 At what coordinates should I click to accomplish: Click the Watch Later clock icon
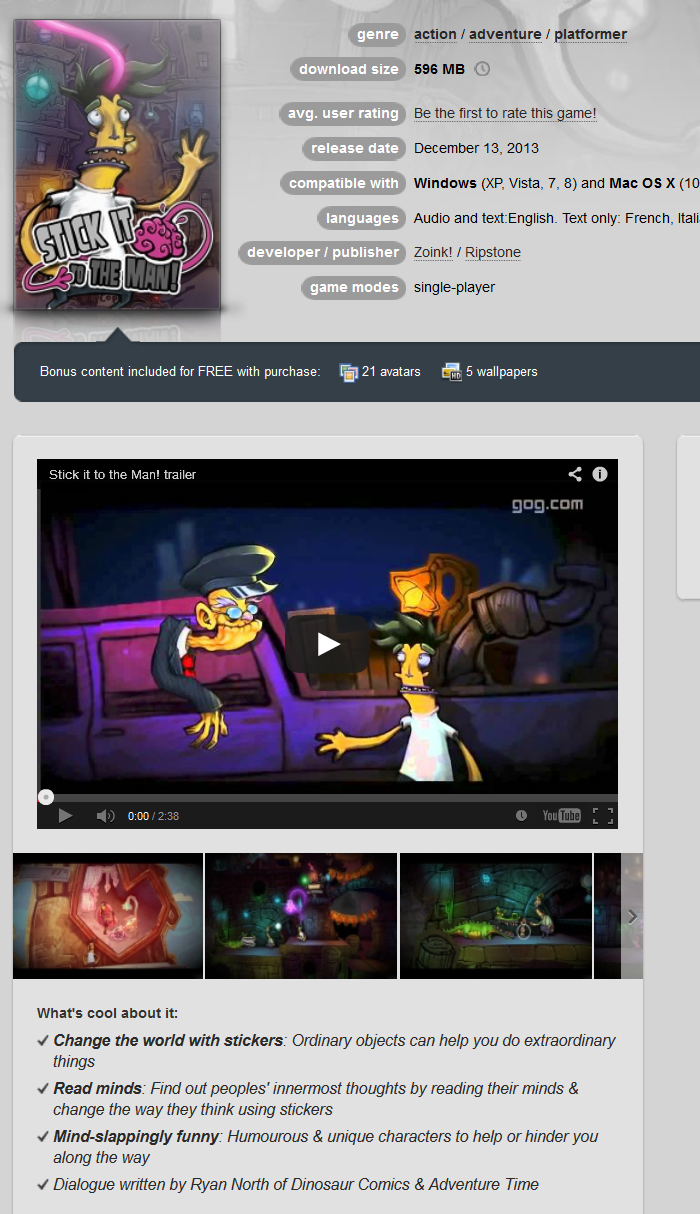pos(521,816)
